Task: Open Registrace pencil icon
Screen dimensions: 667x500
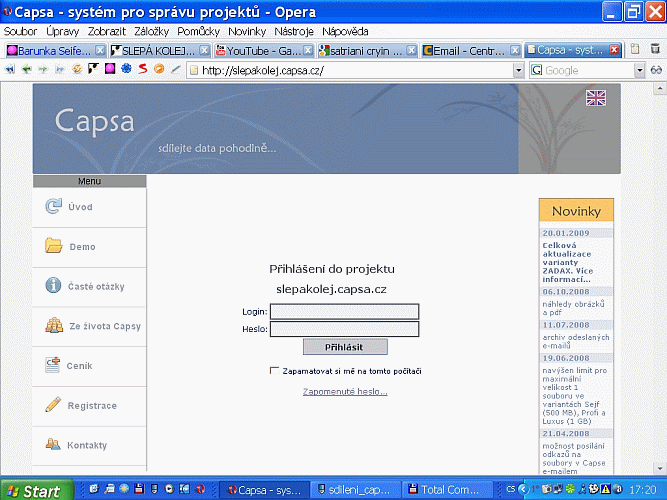Action: coord(53,404)
